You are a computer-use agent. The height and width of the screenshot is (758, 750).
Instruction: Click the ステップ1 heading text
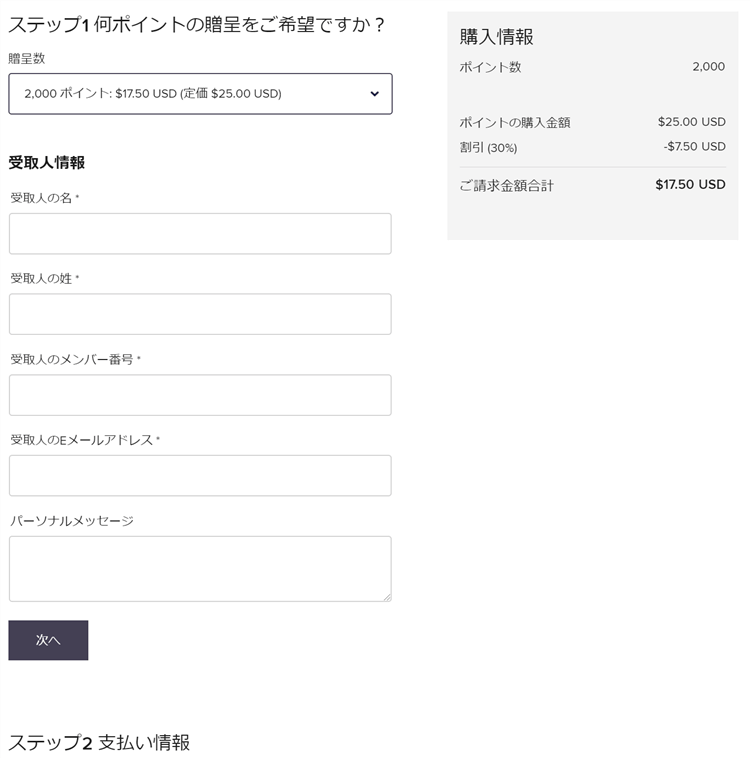pyautogui.click(x=197, y=24)
